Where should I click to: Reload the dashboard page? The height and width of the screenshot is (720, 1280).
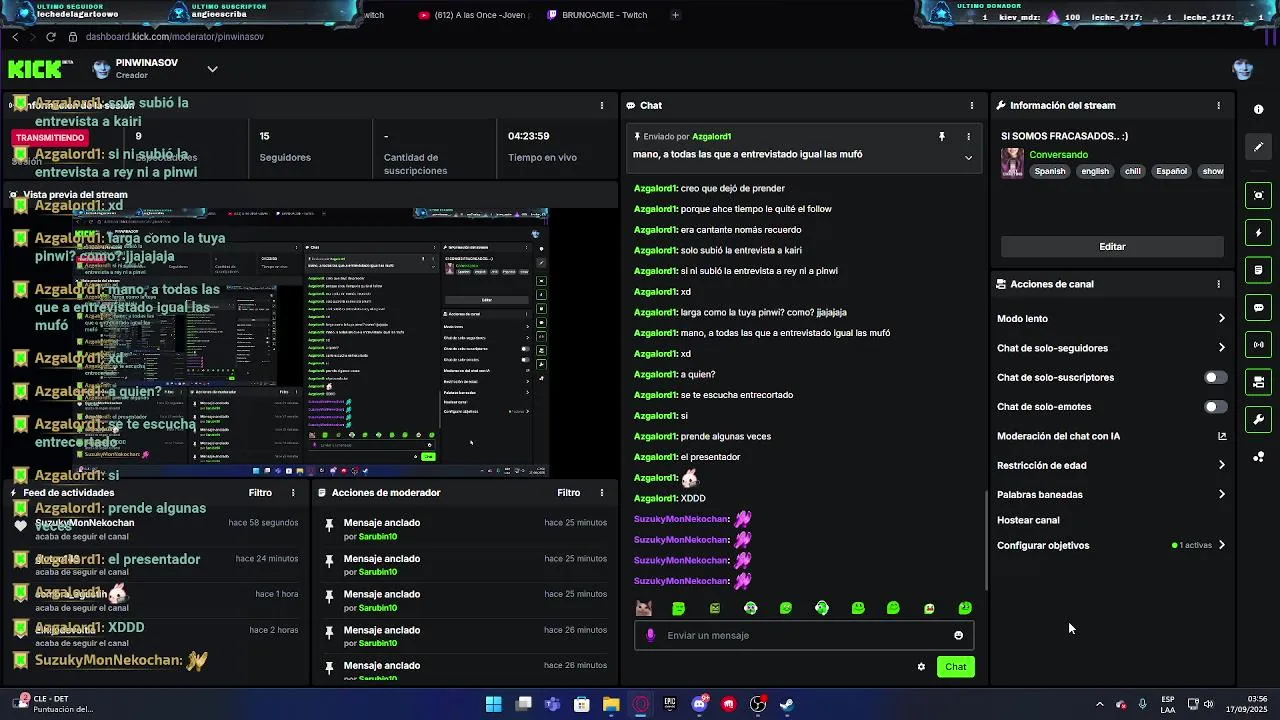pyautogui.click(x=50, y=37)
